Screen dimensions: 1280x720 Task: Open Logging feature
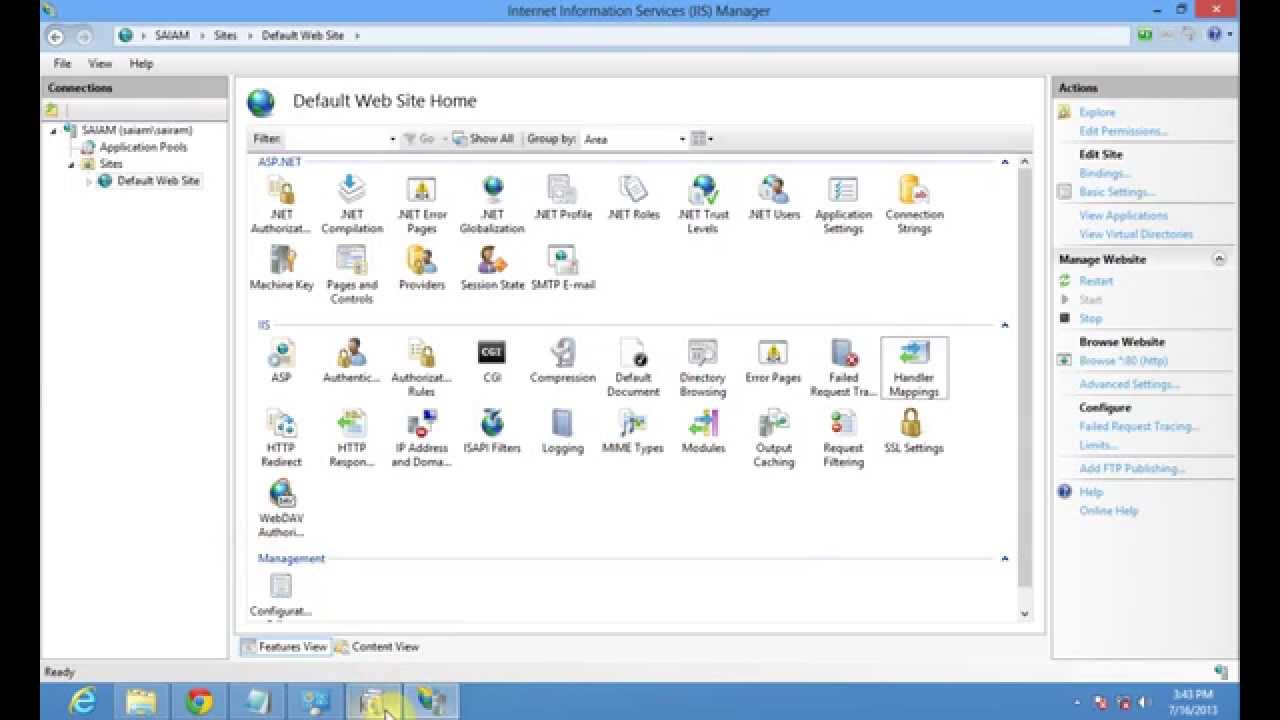click(x=562, y=430)
